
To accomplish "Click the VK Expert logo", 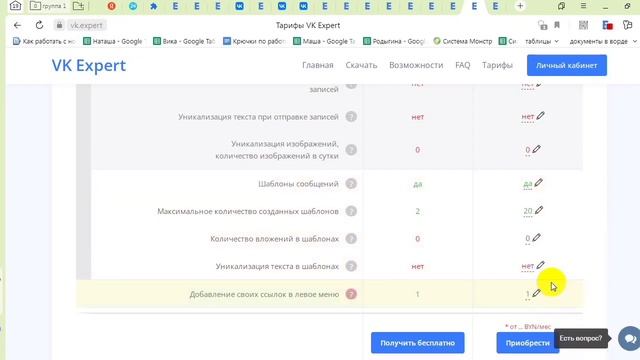I will (x=89, y=65).
